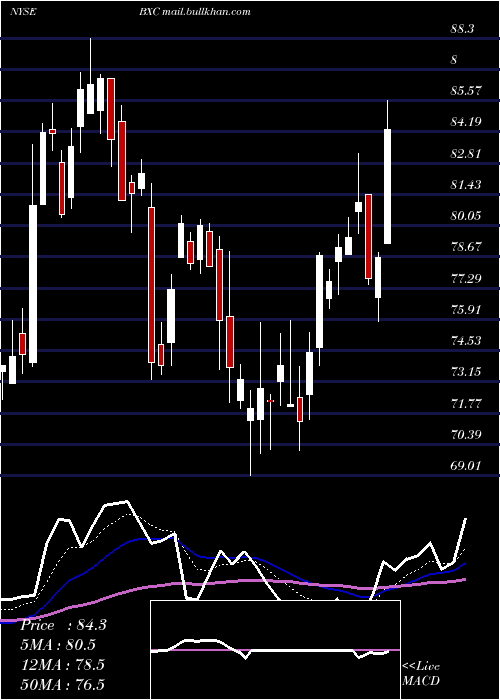Click the 75.91 price axis label

point(467,309)
